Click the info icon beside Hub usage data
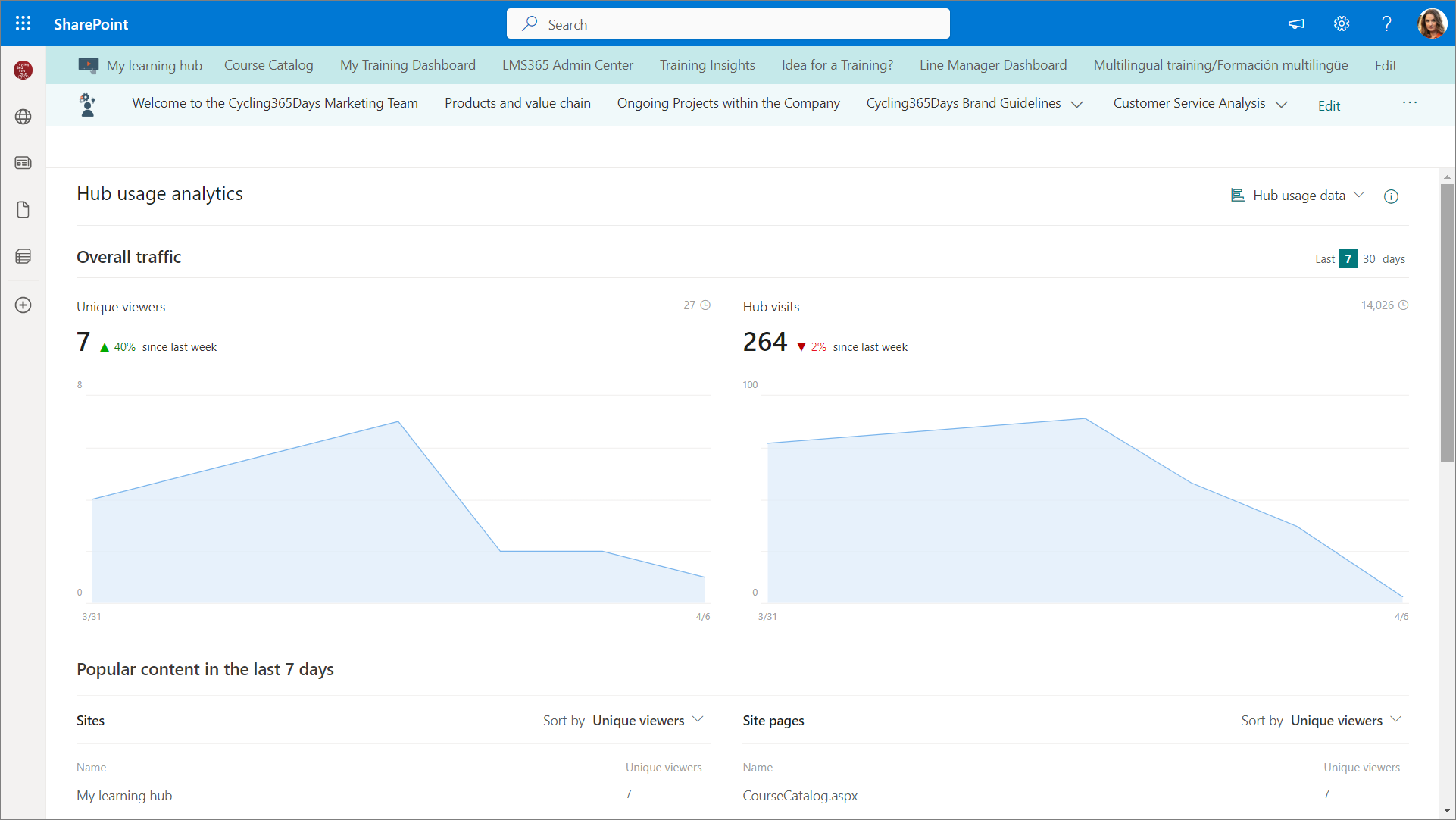The image size is (1456, 820). click(1391, 196)
